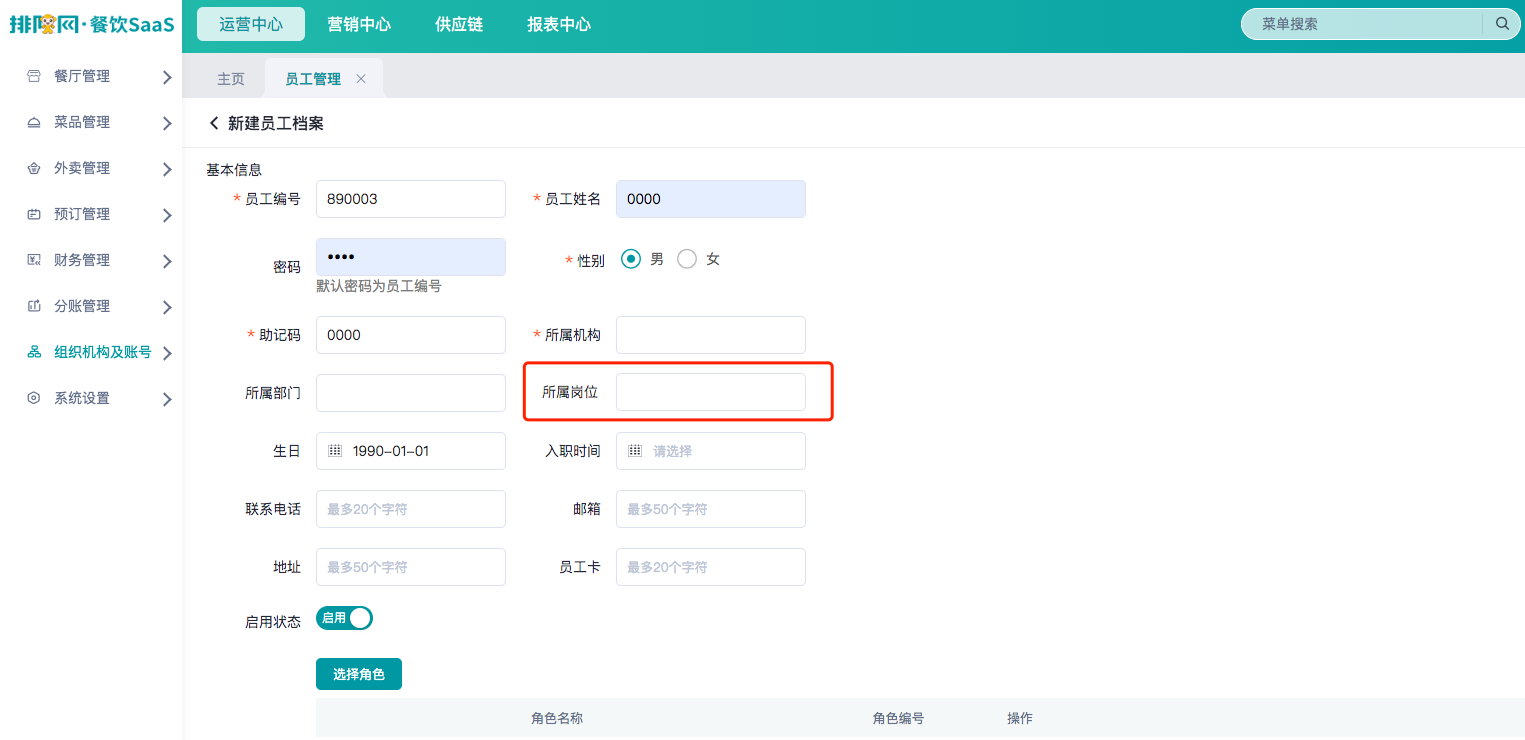Click the 财务管理 finance icon

34,260
